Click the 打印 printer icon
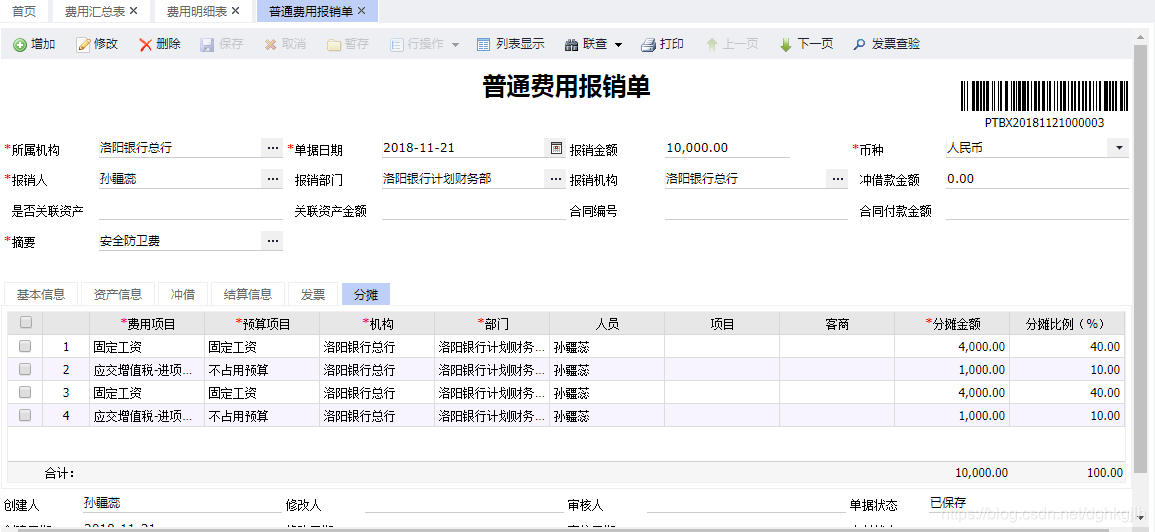Viewport: 1155px width, 532px height. tap(648, 45)
